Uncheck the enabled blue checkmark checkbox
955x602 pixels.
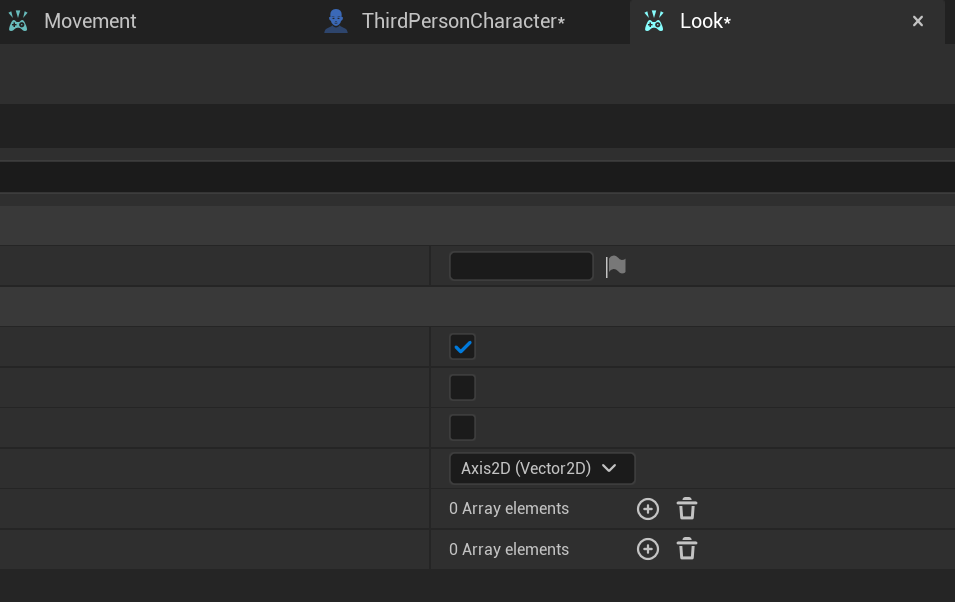point(462,347)
